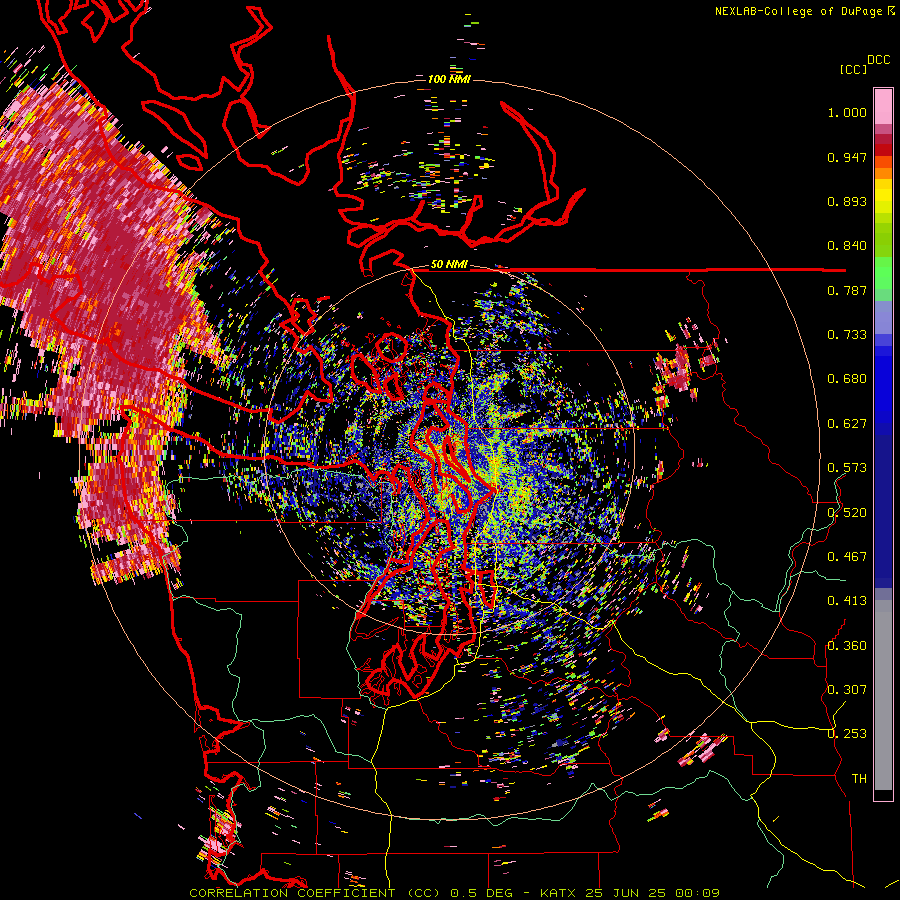
Task: Click the 00:09 timestamp
Action: [x=697, y=893]
